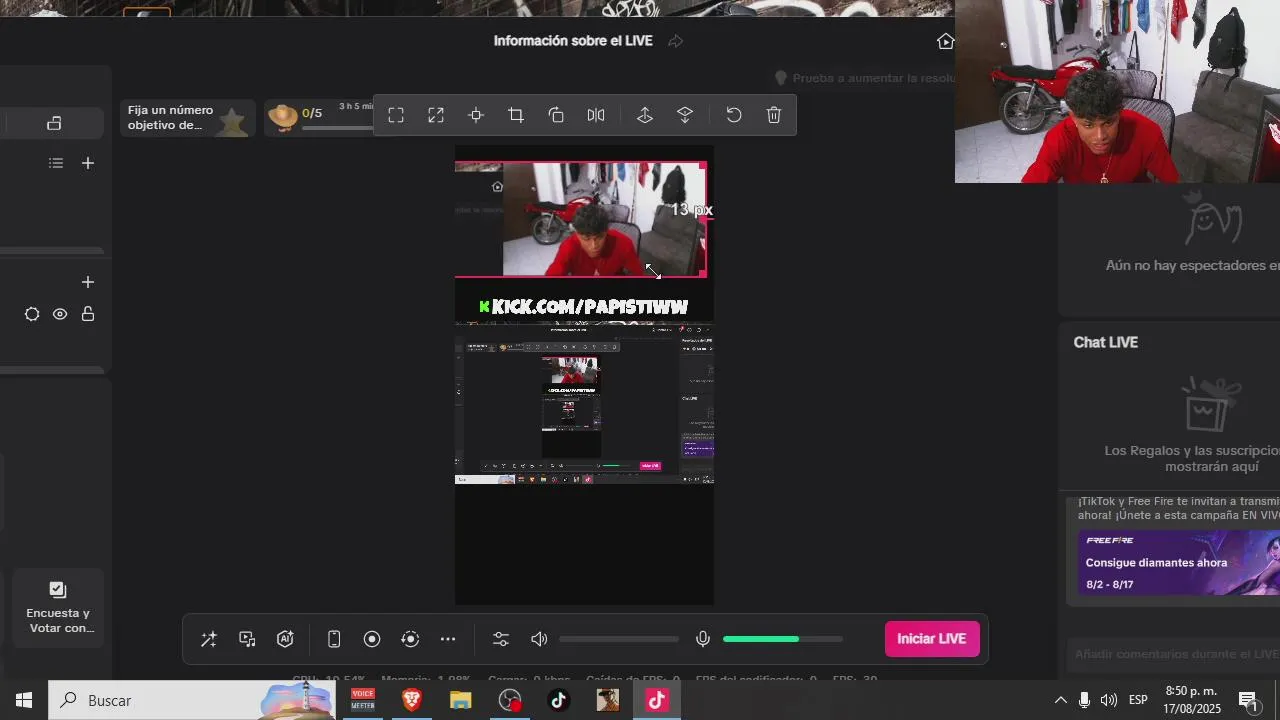The height and width of the screenshot is (720, 1280).
Task: Click Información sobre el LIVE title
Action: pyautogui.click(x=573, y=41)
